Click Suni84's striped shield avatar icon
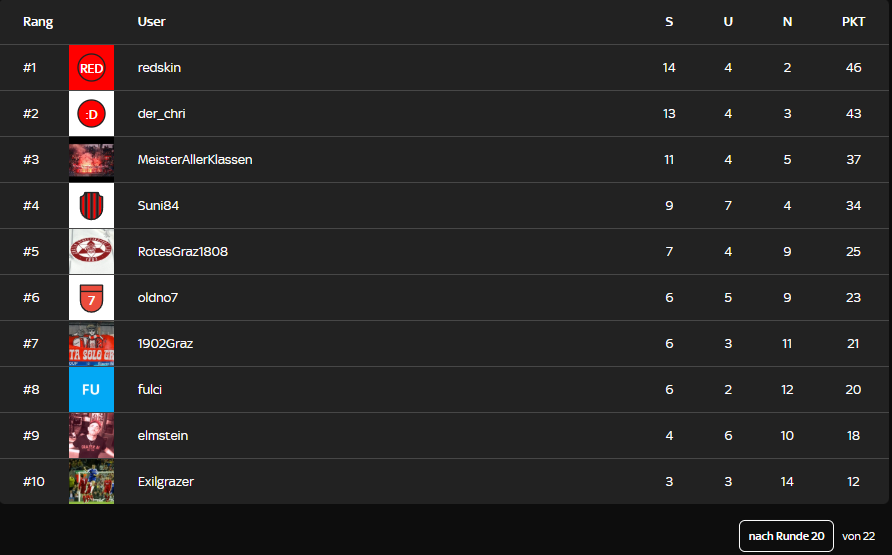This screenshot has height=555, width=892. 91,206
